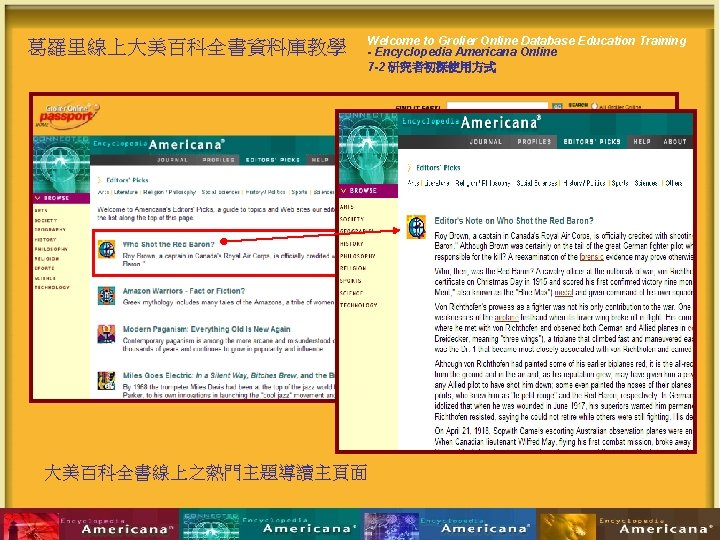Click History/Politics category in back window
Image resolution: width=720 pixels, height=540 pixels.
pos(265,192)
